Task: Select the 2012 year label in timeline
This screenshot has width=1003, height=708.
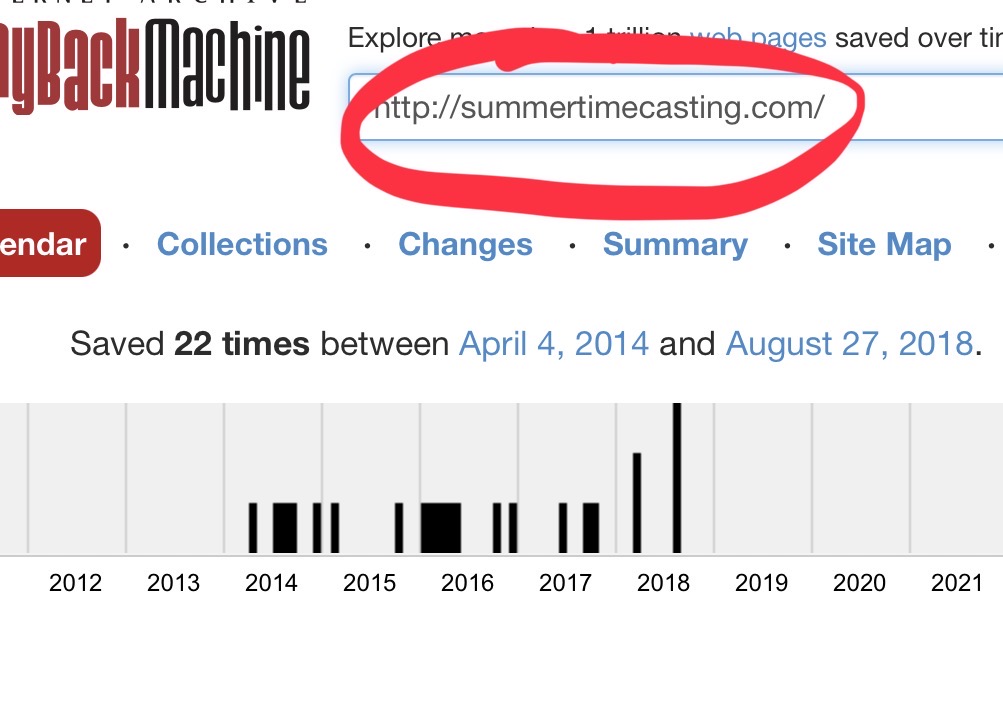Action: pyautogui.click(x=76, y=582)
